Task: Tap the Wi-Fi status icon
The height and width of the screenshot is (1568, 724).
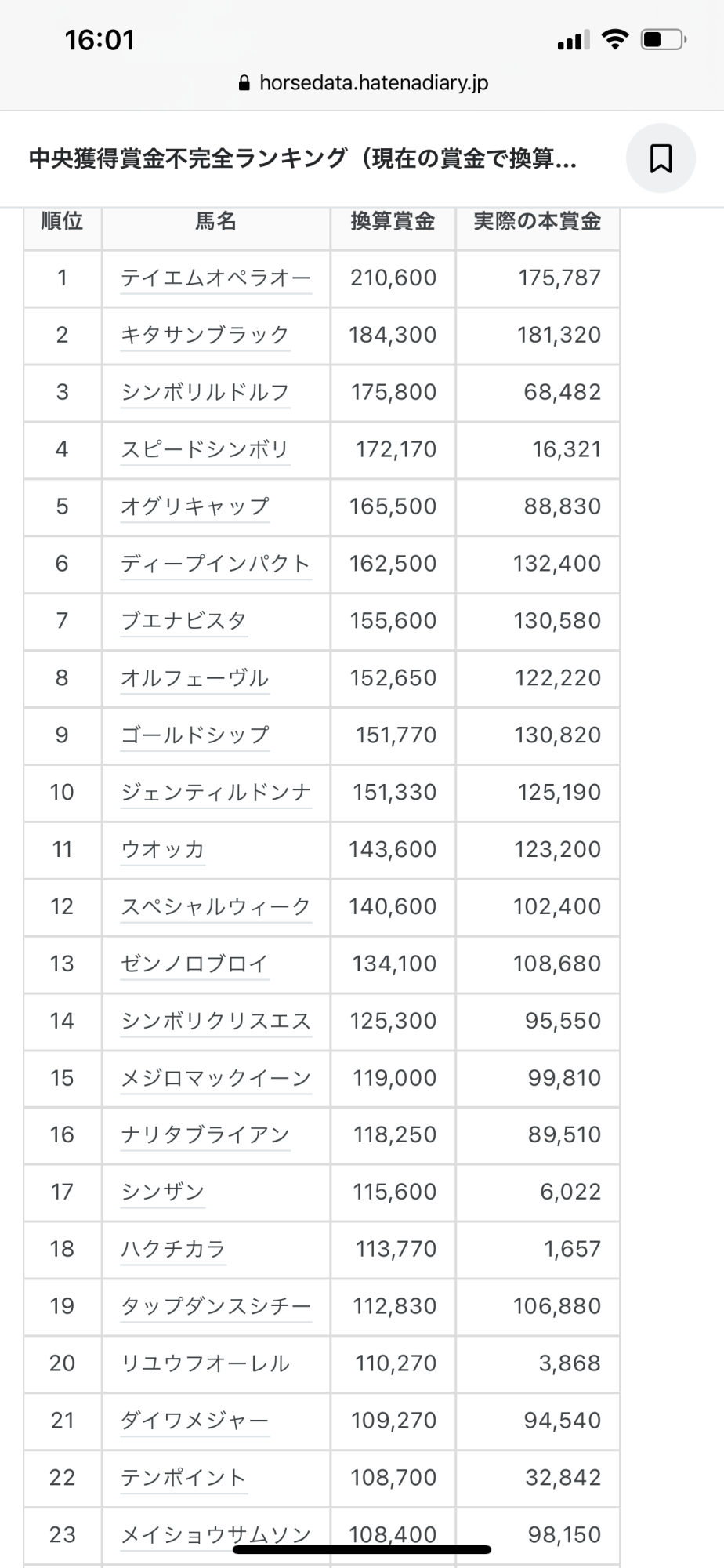Action: (x=616, y=39)
